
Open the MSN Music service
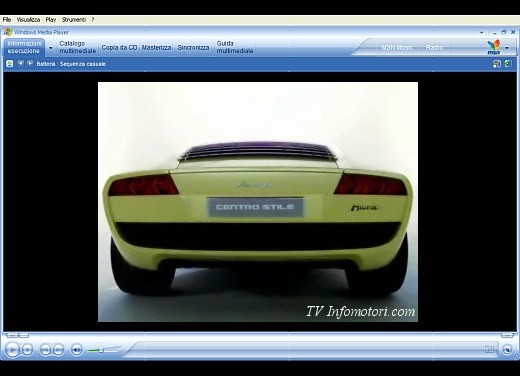(397, 48)
